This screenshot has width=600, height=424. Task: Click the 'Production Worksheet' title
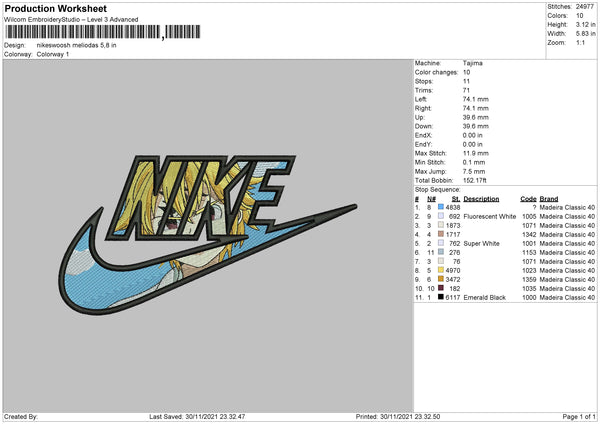point(55,8)
